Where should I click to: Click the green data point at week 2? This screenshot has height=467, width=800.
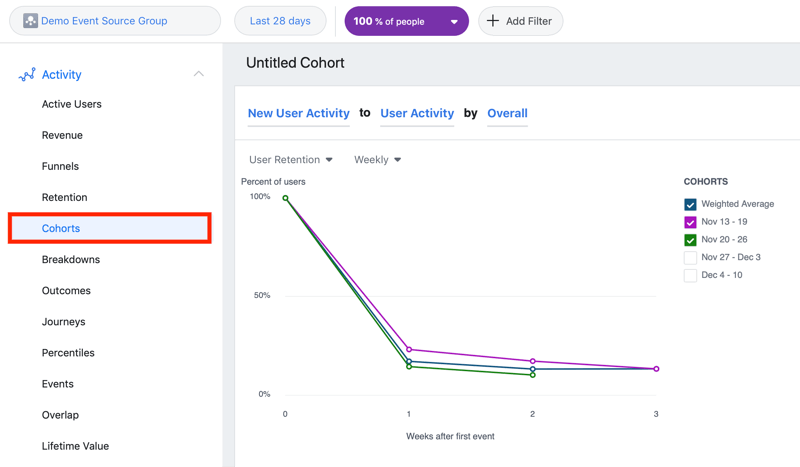click(533, 375)
